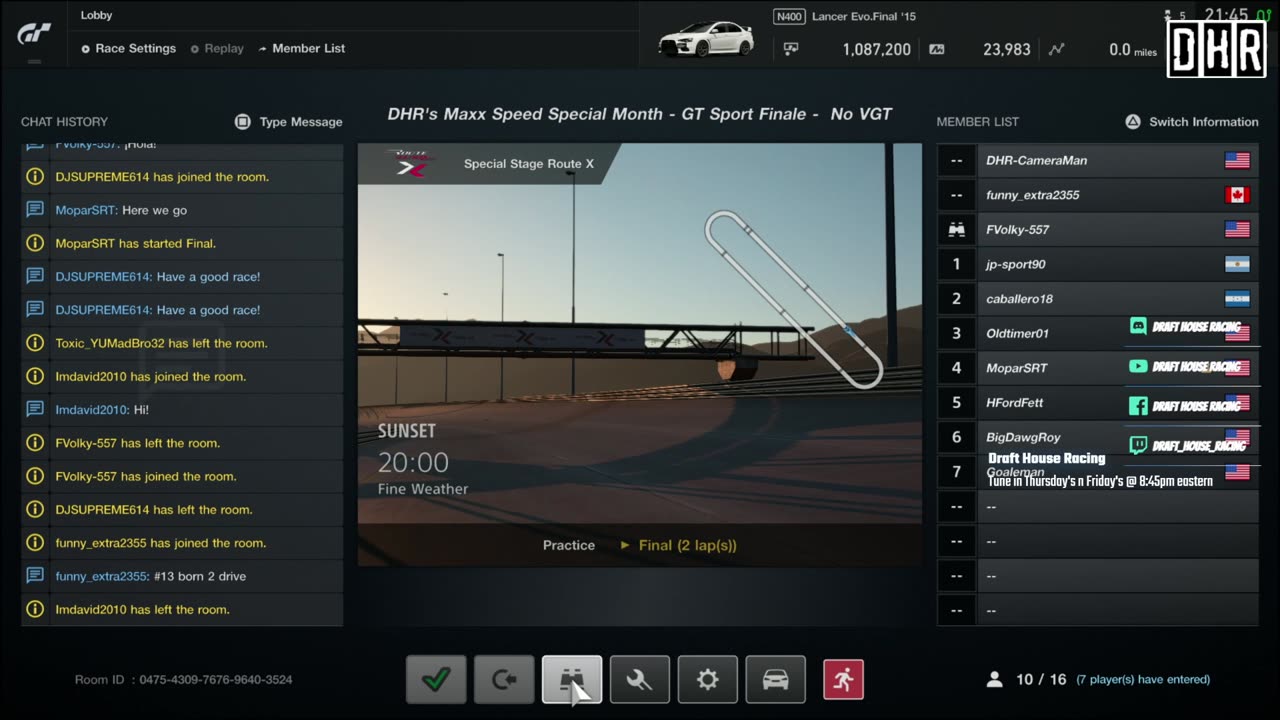Select the Practice session option
1280x720 pixels.
coord(569,545)
